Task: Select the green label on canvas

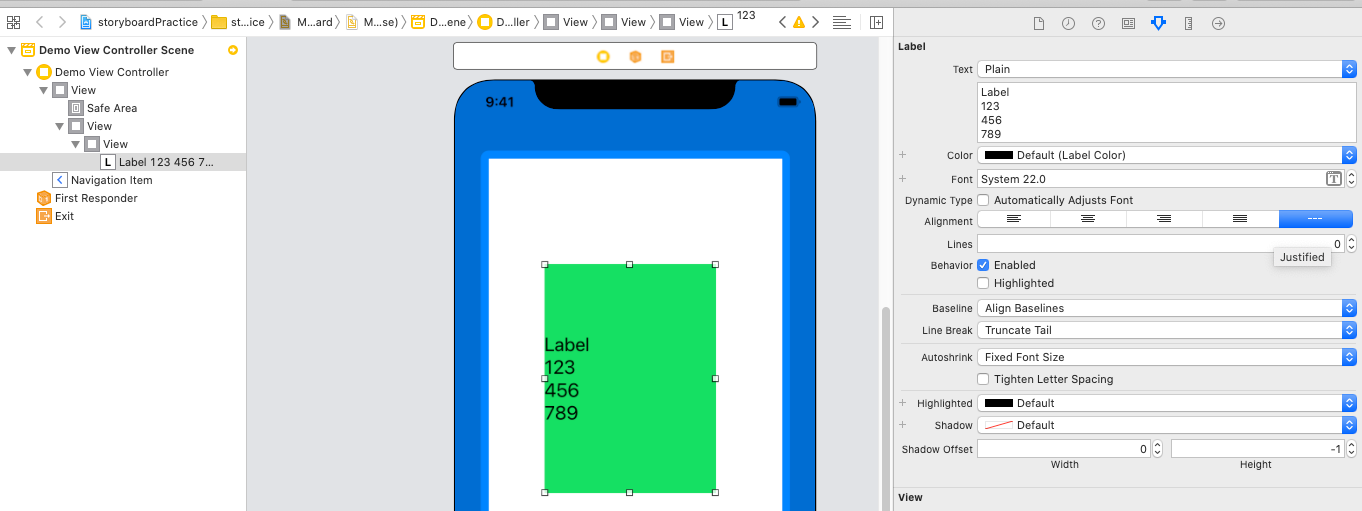Action: coord(630,378)
